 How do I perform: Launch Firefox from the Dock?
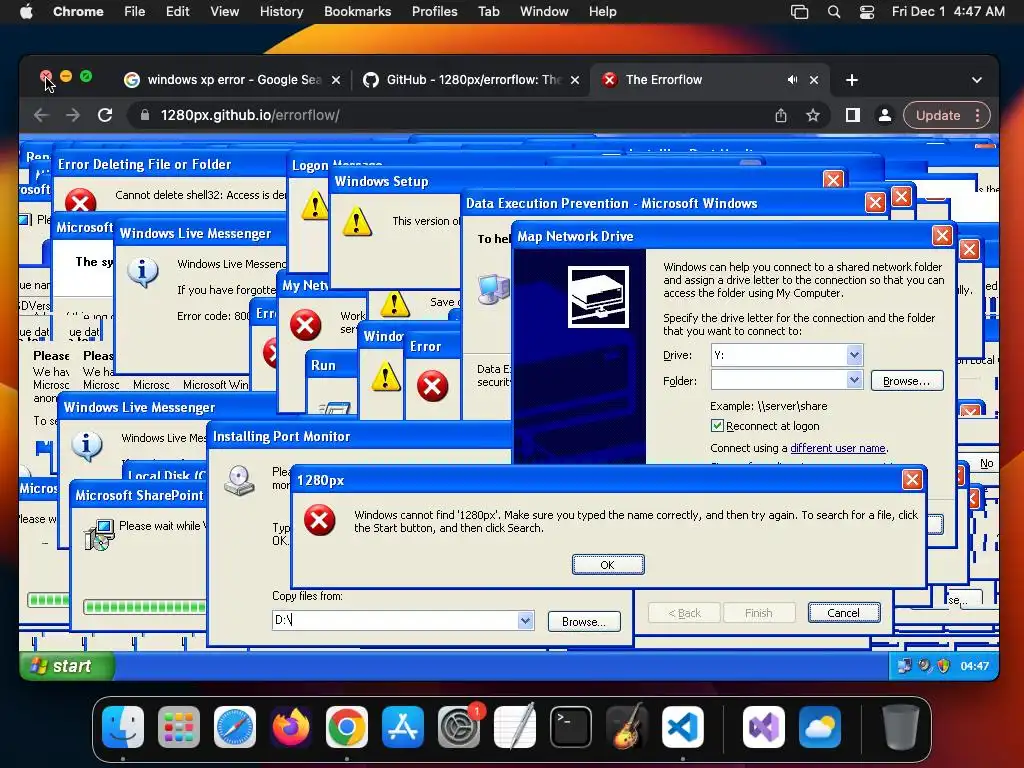pos(291,727)
